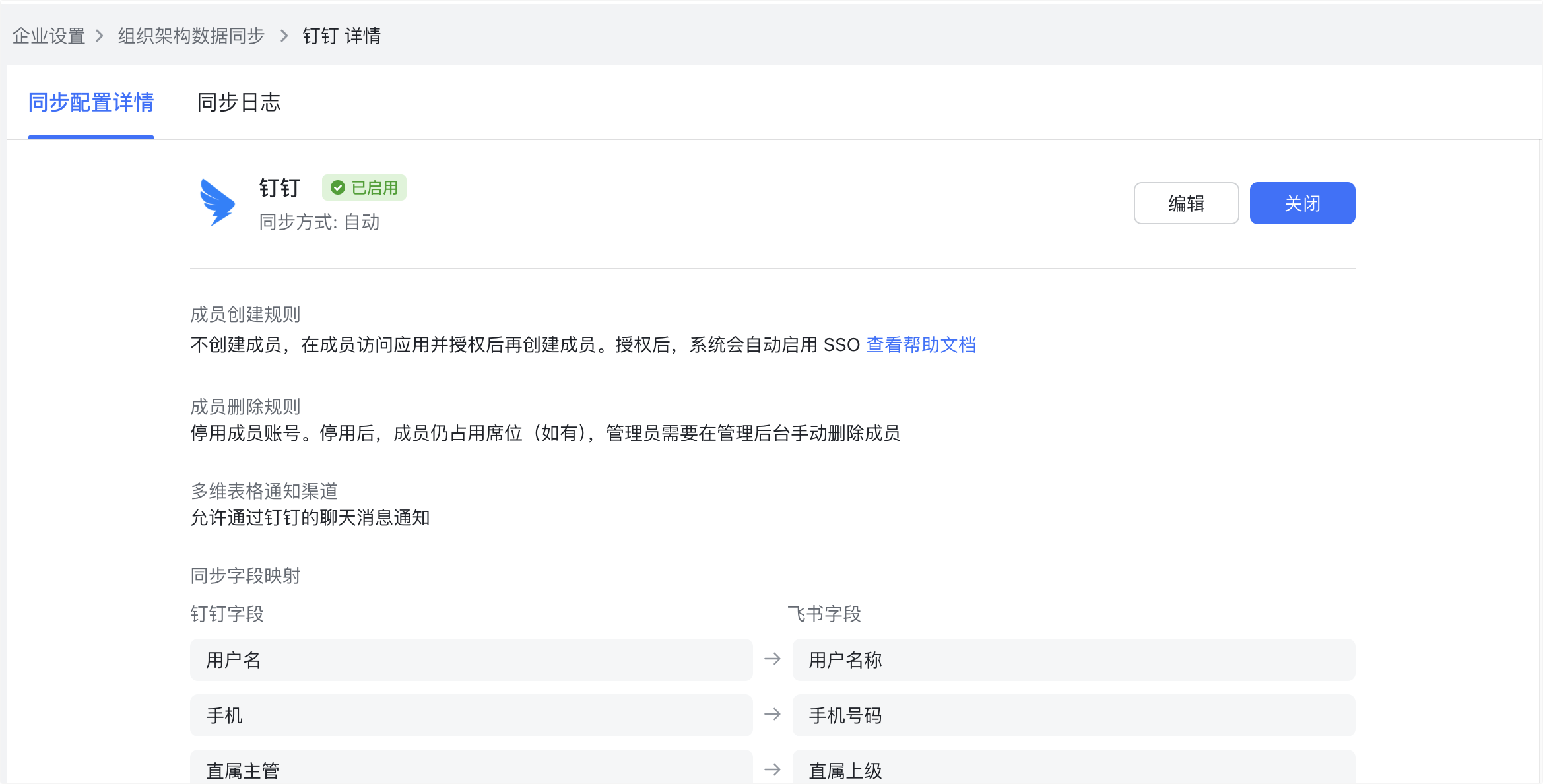Click 允许通过钉钉的聊天消息通知 text

310,517
